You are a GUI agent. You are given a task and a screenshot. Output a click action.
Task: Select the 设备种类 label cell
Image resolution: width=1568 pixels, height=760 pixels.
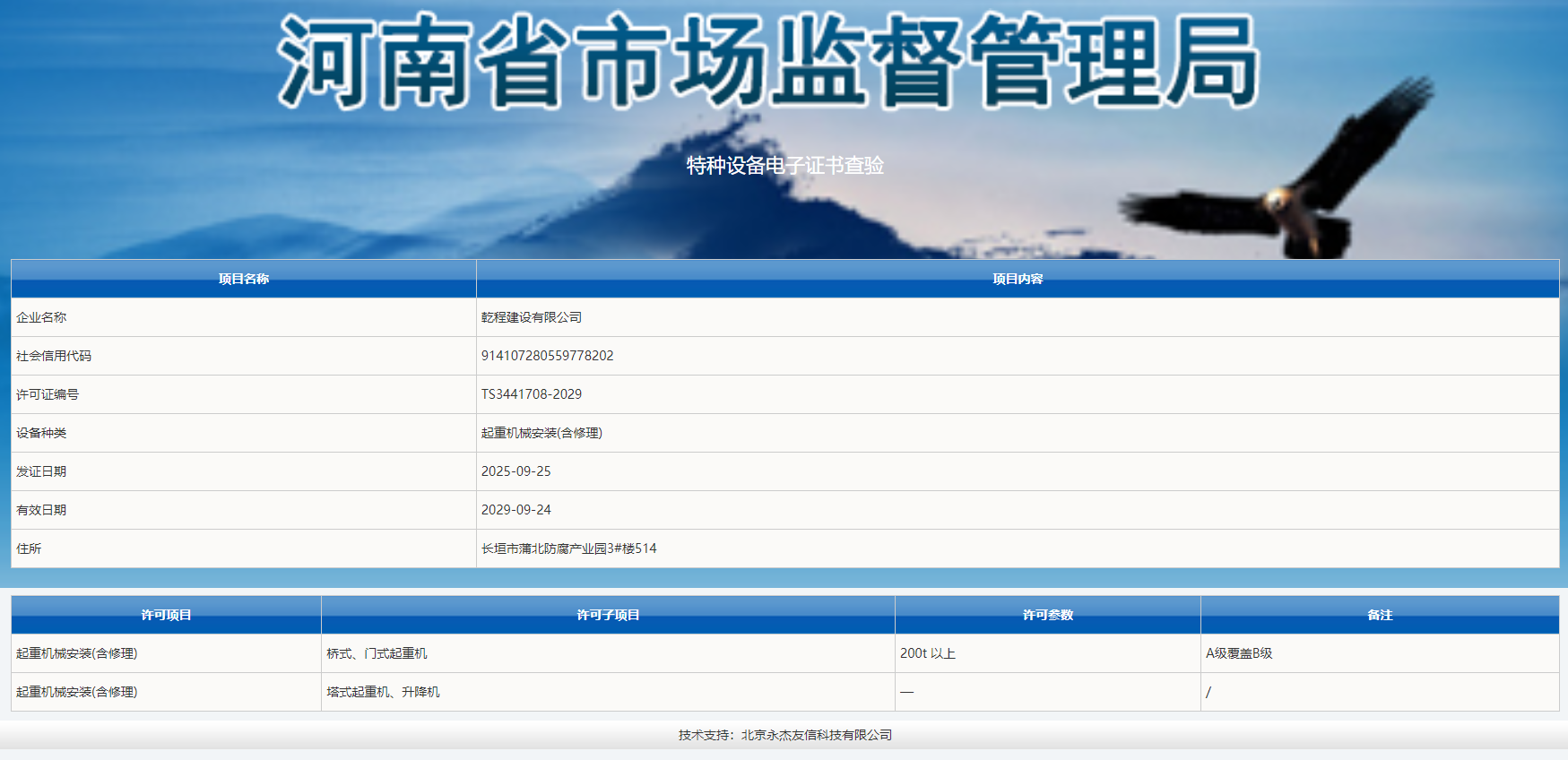244,433
